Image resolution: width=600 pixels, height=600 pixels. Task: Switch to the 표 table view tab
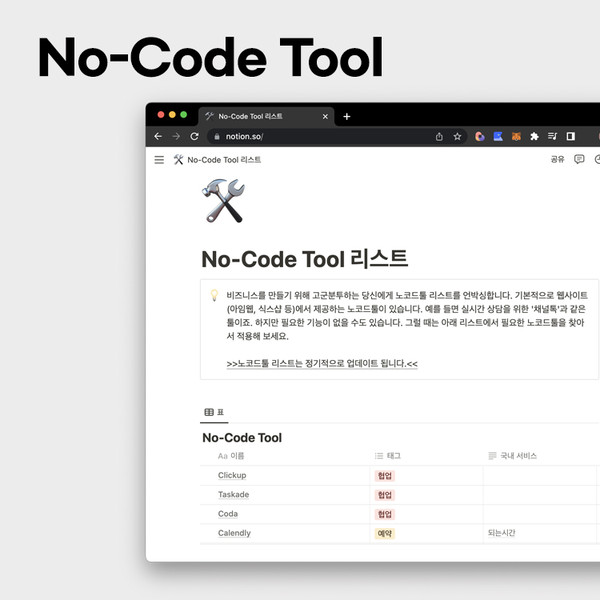coord(214,412)
